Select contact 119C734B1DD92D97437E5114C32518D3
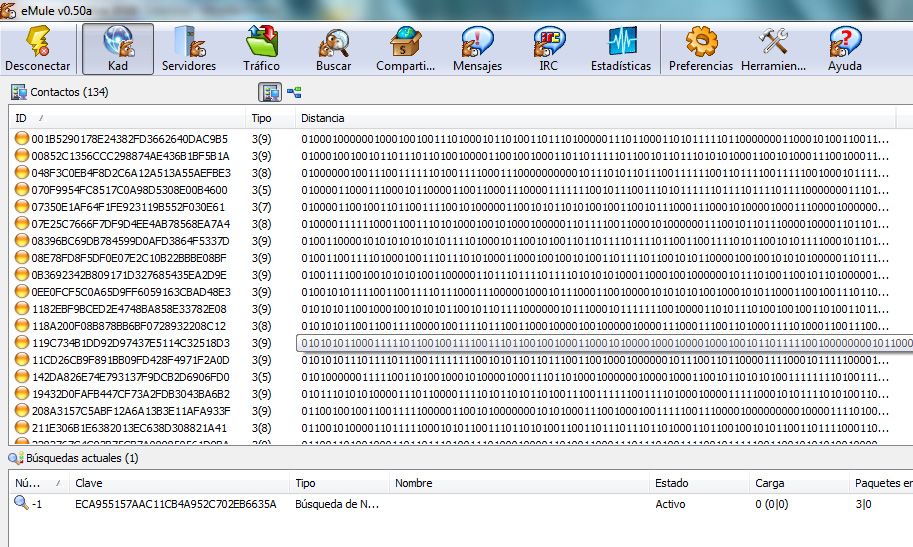 coord(130,343)
